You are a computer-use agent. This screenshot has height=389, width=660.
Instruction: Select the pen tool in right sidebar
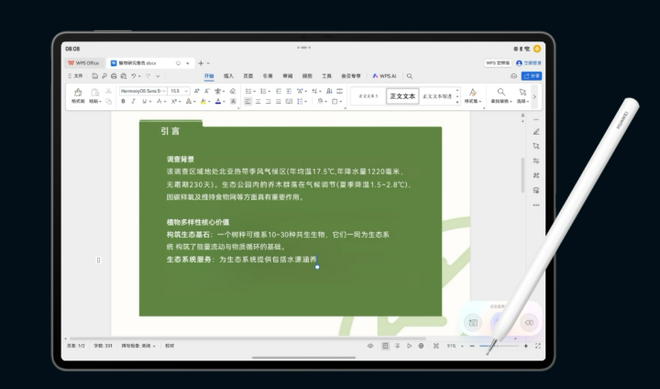coord(536,132)
